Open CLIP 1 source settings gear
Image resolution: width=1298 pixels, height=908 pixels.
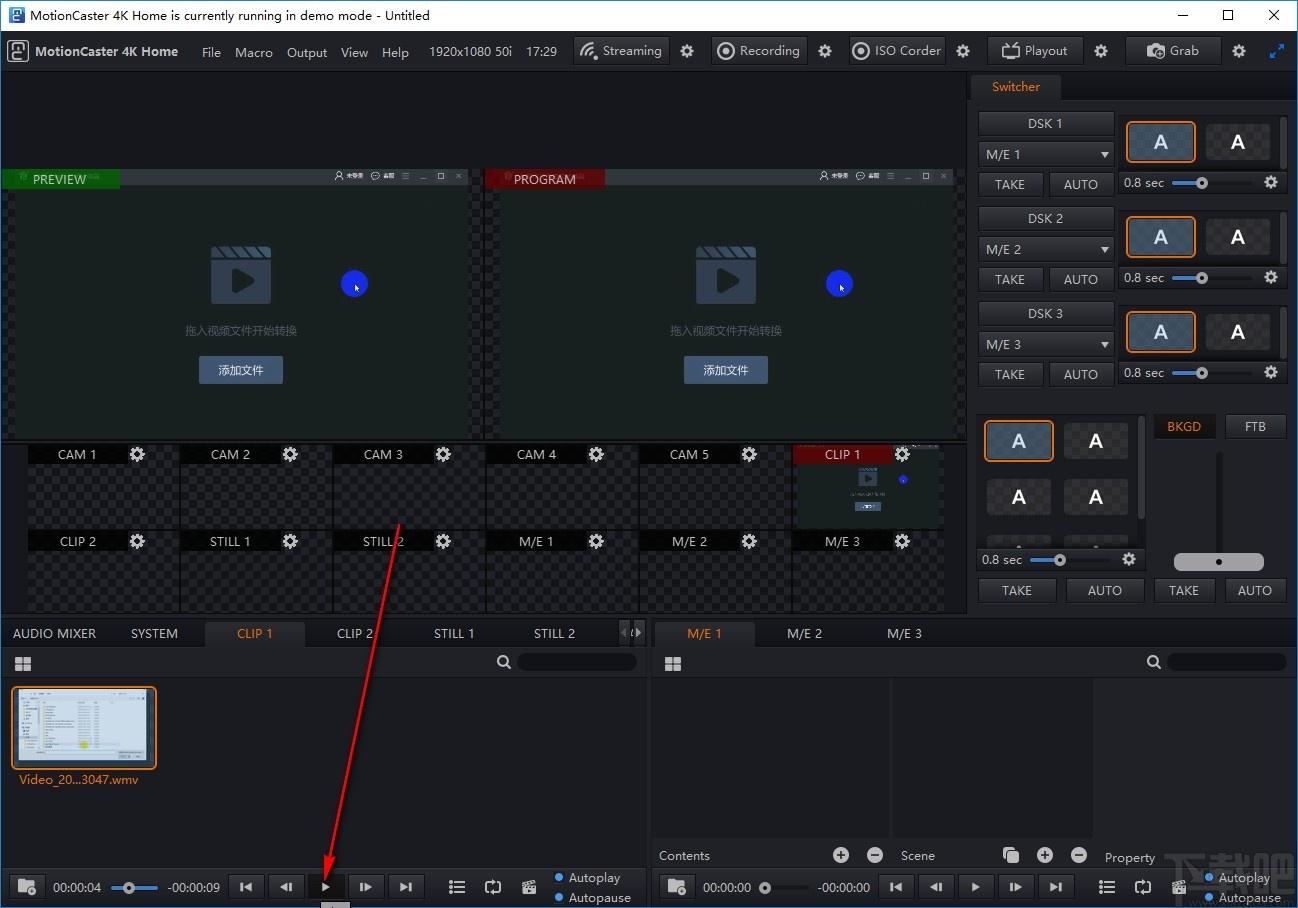coord(902,454)
